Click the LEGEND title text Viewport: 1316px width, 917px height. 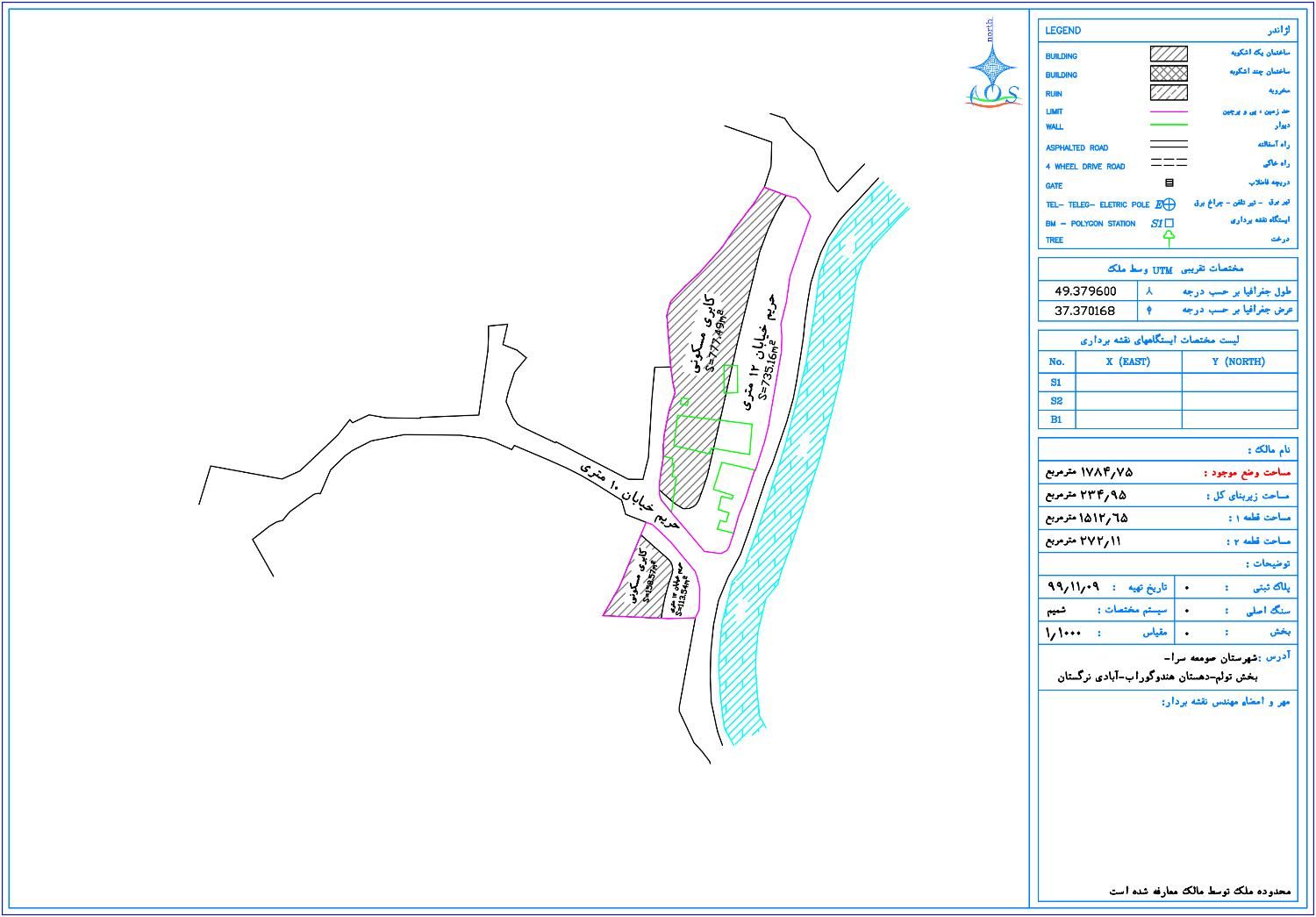point(1063,31)
